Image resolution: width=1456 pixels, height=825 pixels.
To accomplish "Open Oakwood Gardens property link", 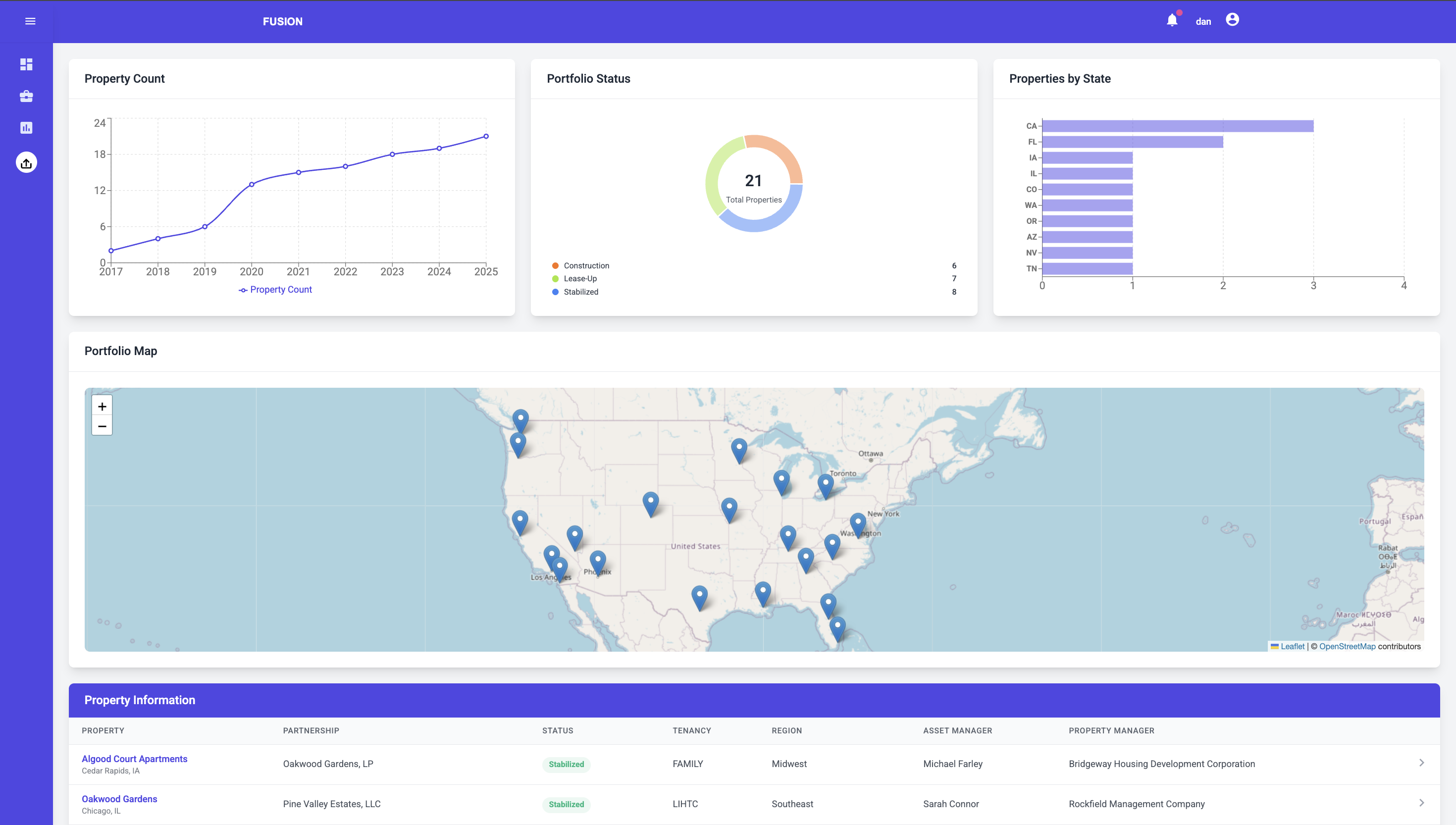I will point(119,799).
